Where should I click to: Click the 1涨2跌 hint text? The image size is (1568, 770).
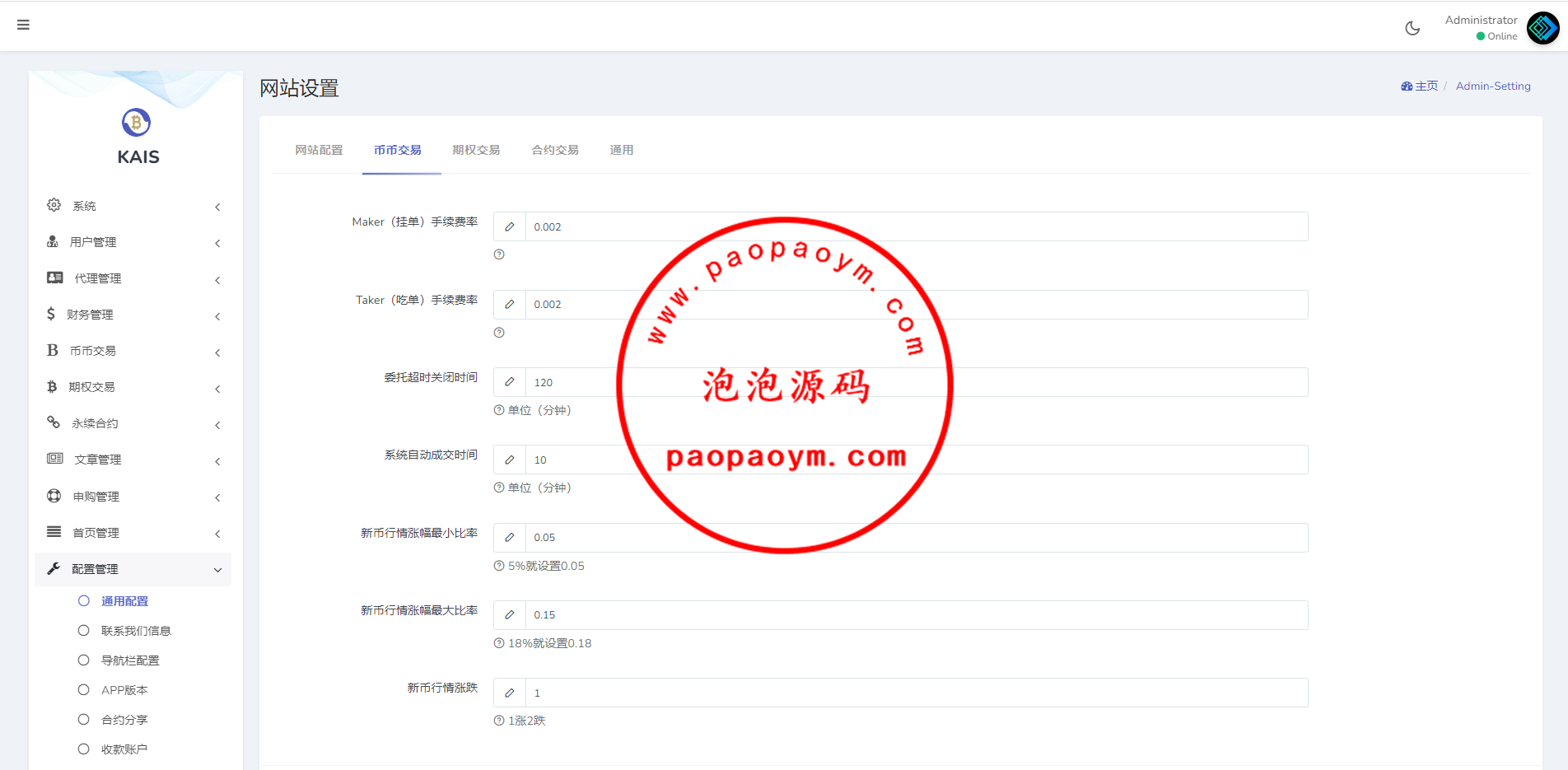coord(527,721)
